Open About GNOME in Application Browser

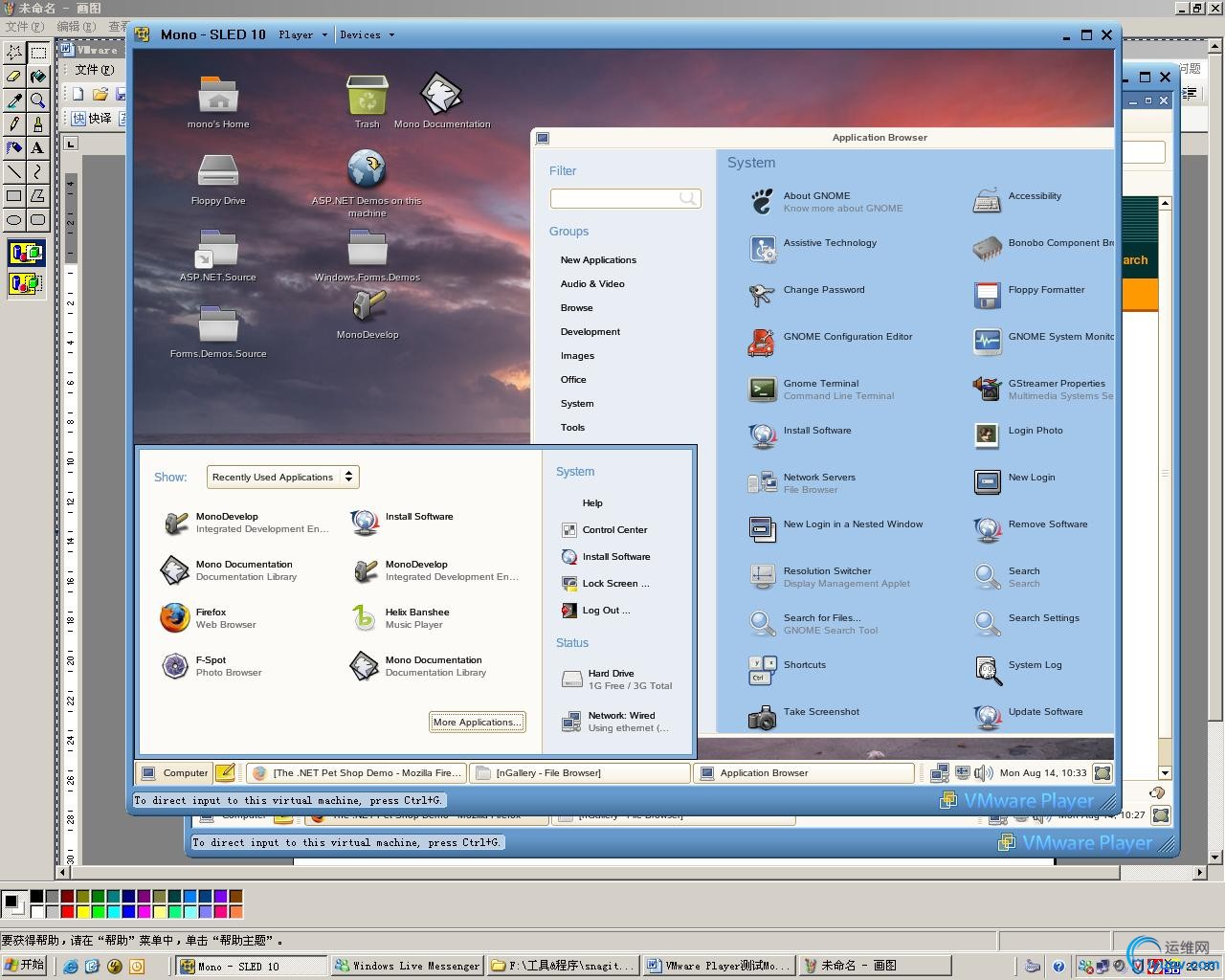pyautogui.click(x=825, y=201)
